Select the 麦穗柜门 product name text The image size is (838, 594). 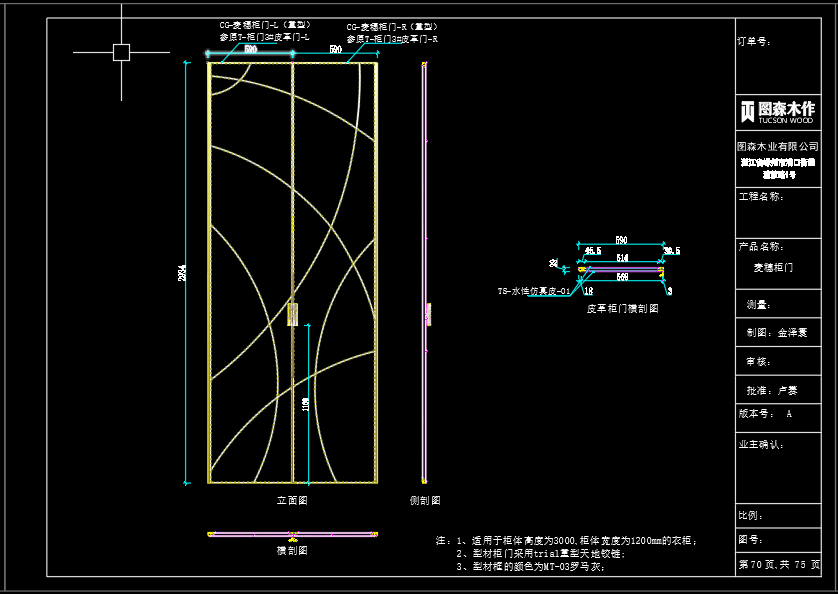click(772, 267)
